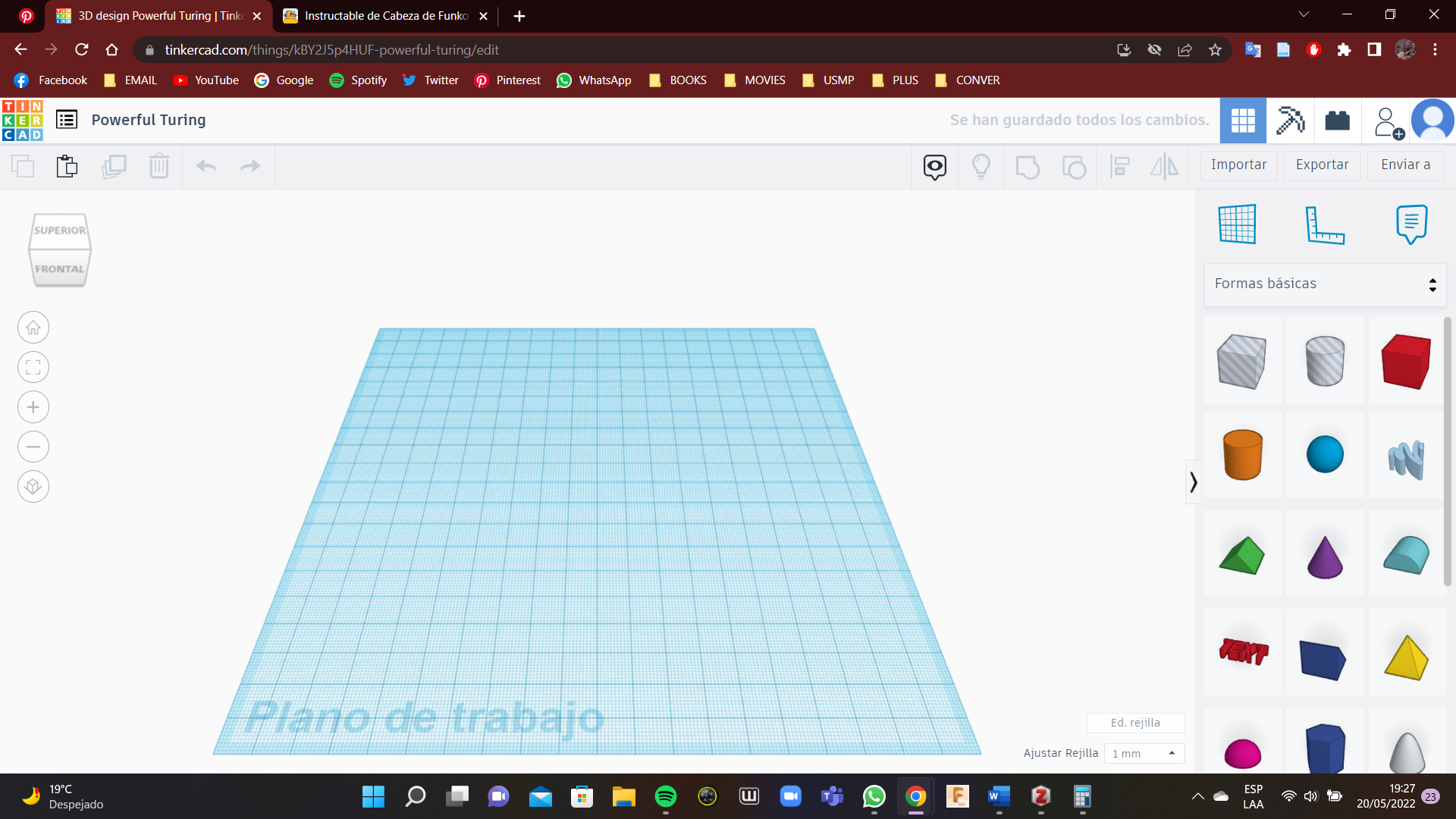Toggle orthographic perspective view cube icon
This screenshot has width=1456, height=819.
(33, 487)
